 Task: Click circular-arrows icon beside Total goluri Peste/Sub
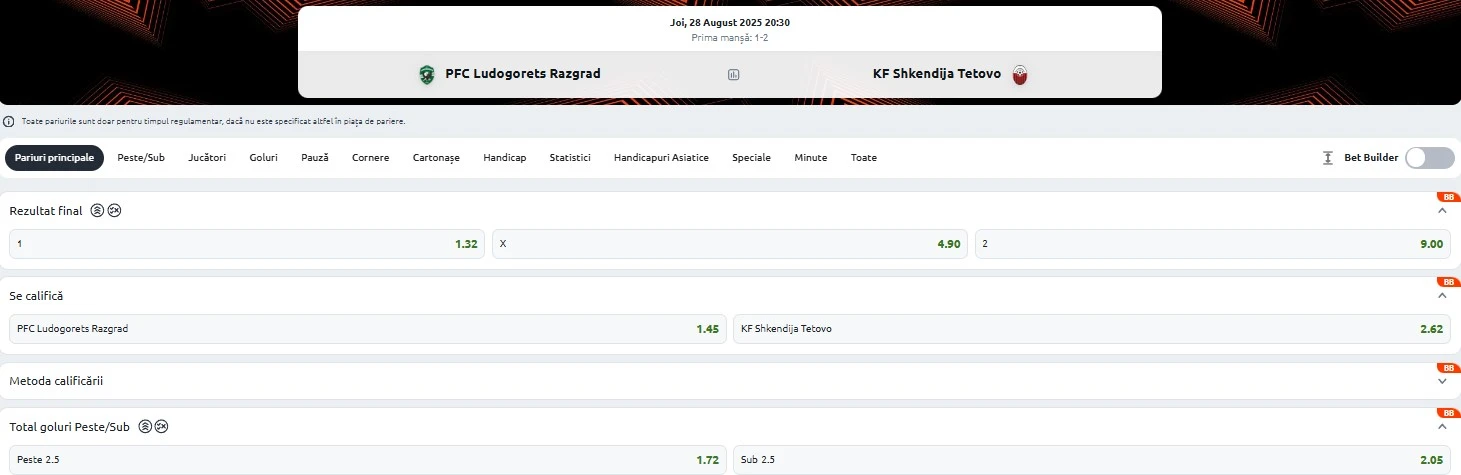(x=161, y=426)
